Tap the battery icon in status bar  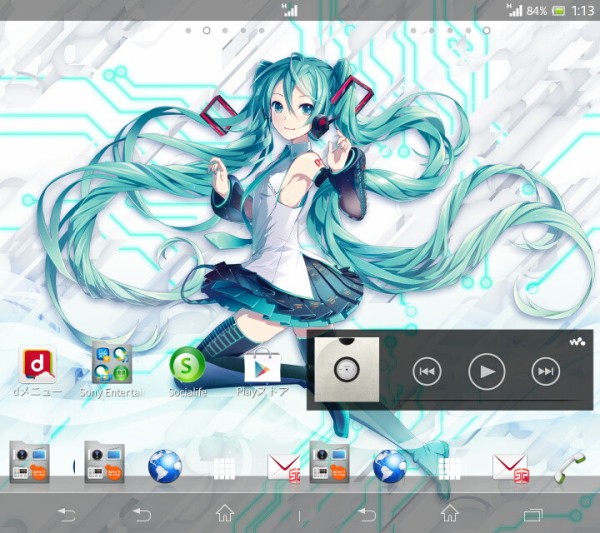(x=559, y=11)
